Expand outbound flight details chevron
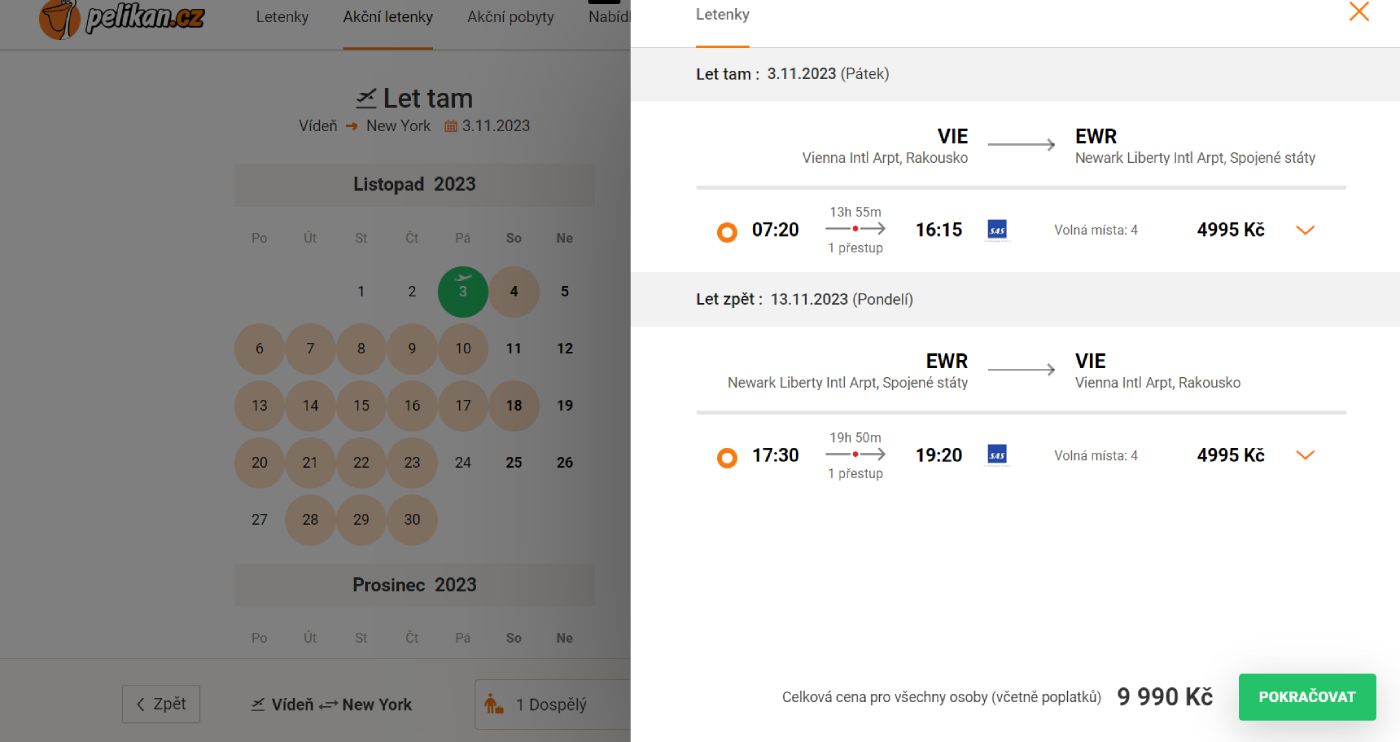The width and height of the screenshot is (1400, 742). tap(1305, 230)
